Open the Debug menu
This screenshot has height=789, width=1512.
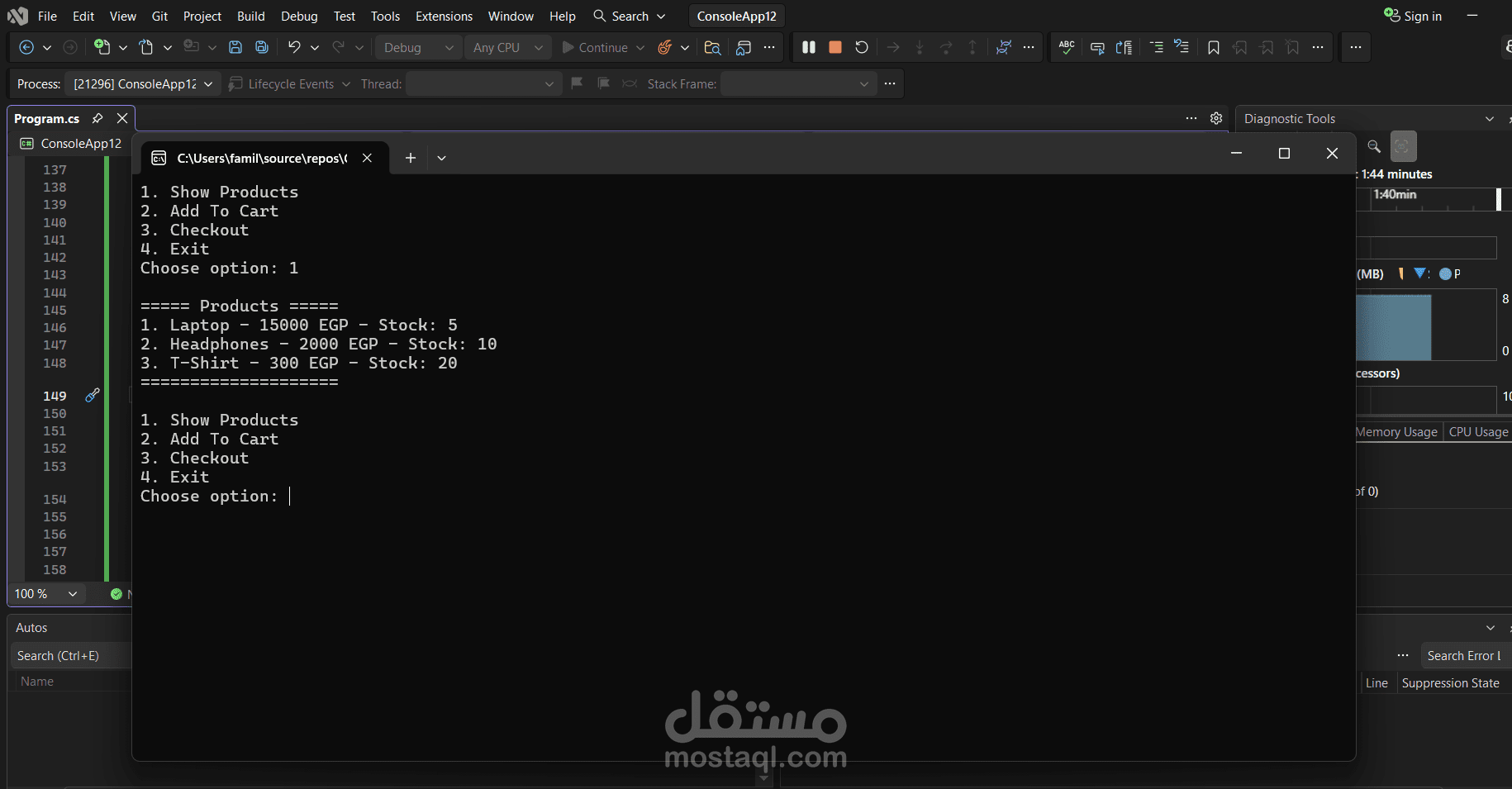coord(299,17)
